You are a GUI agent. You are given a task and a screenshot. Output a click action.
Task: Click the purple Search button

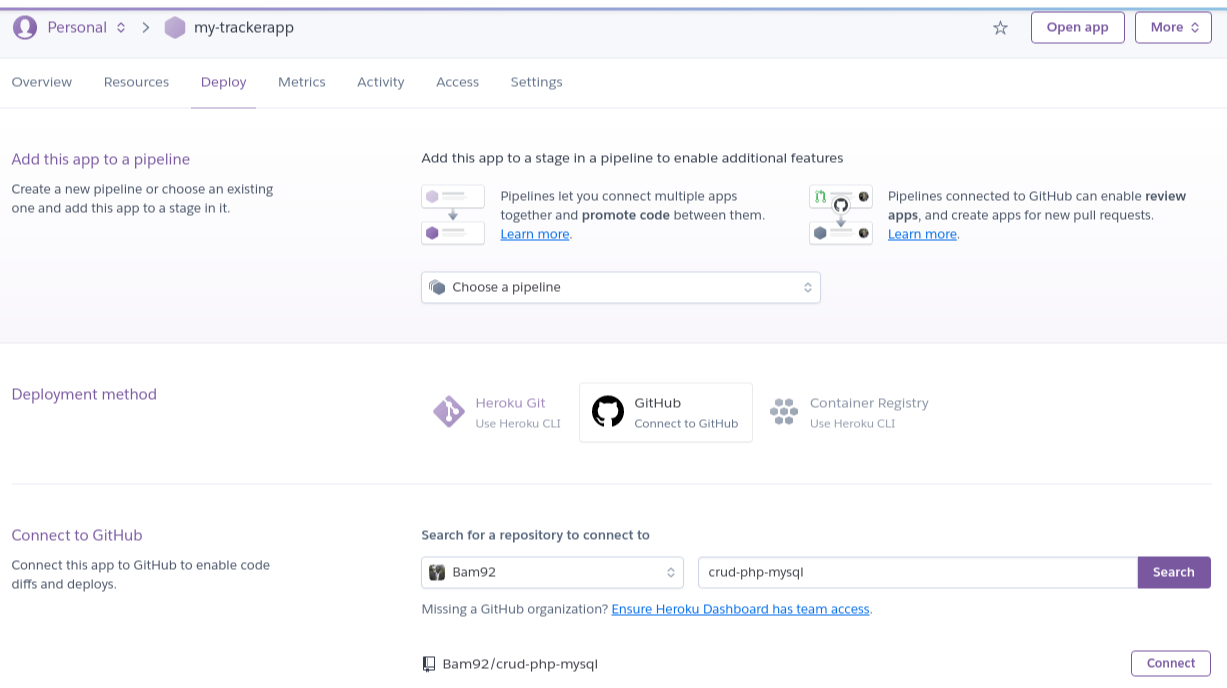pyautogui.click(x=1174, y=572)
